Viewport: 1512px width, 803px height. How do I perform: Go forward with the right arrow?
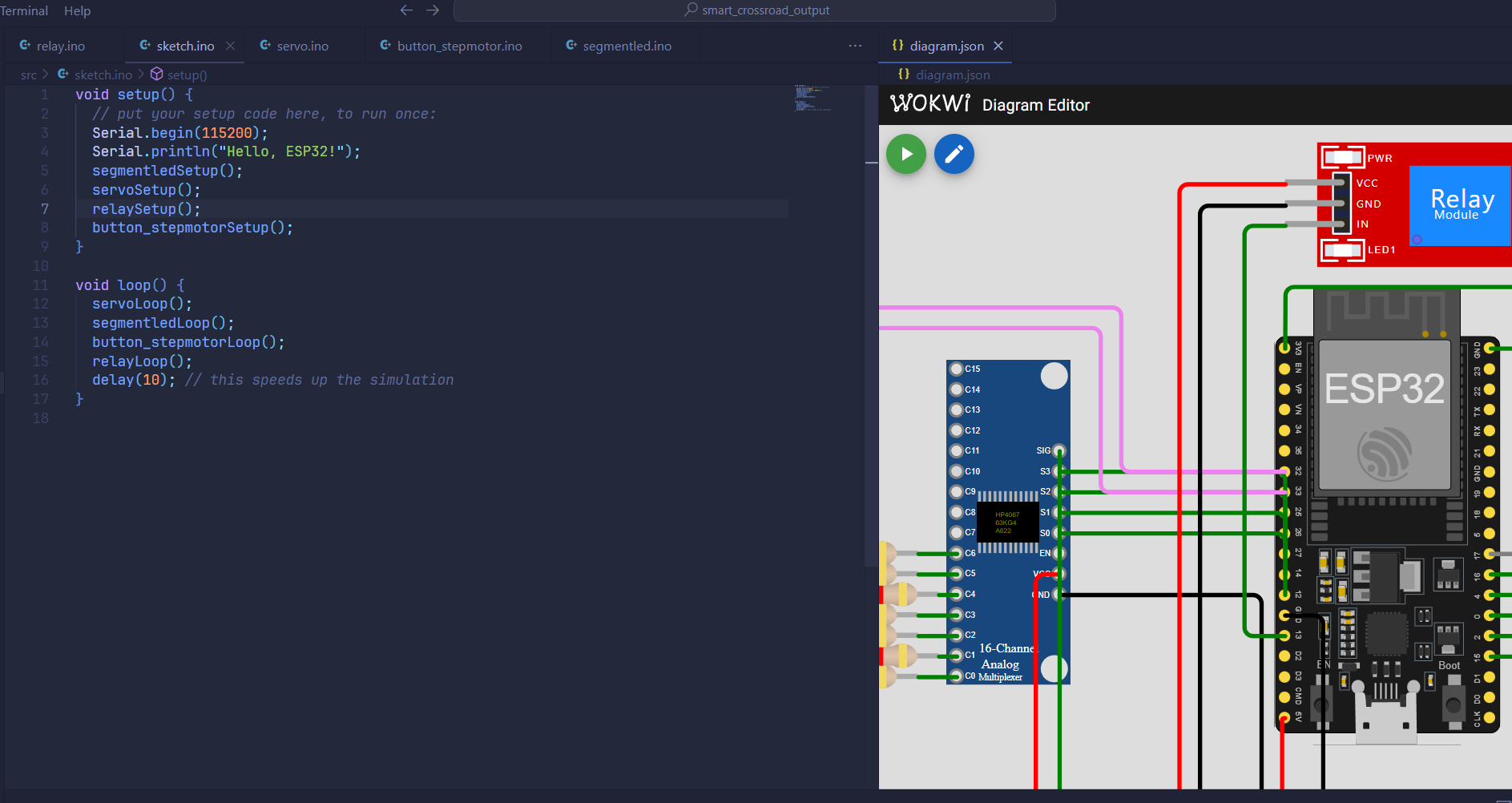pyautogui.click(x=433, y=10)
